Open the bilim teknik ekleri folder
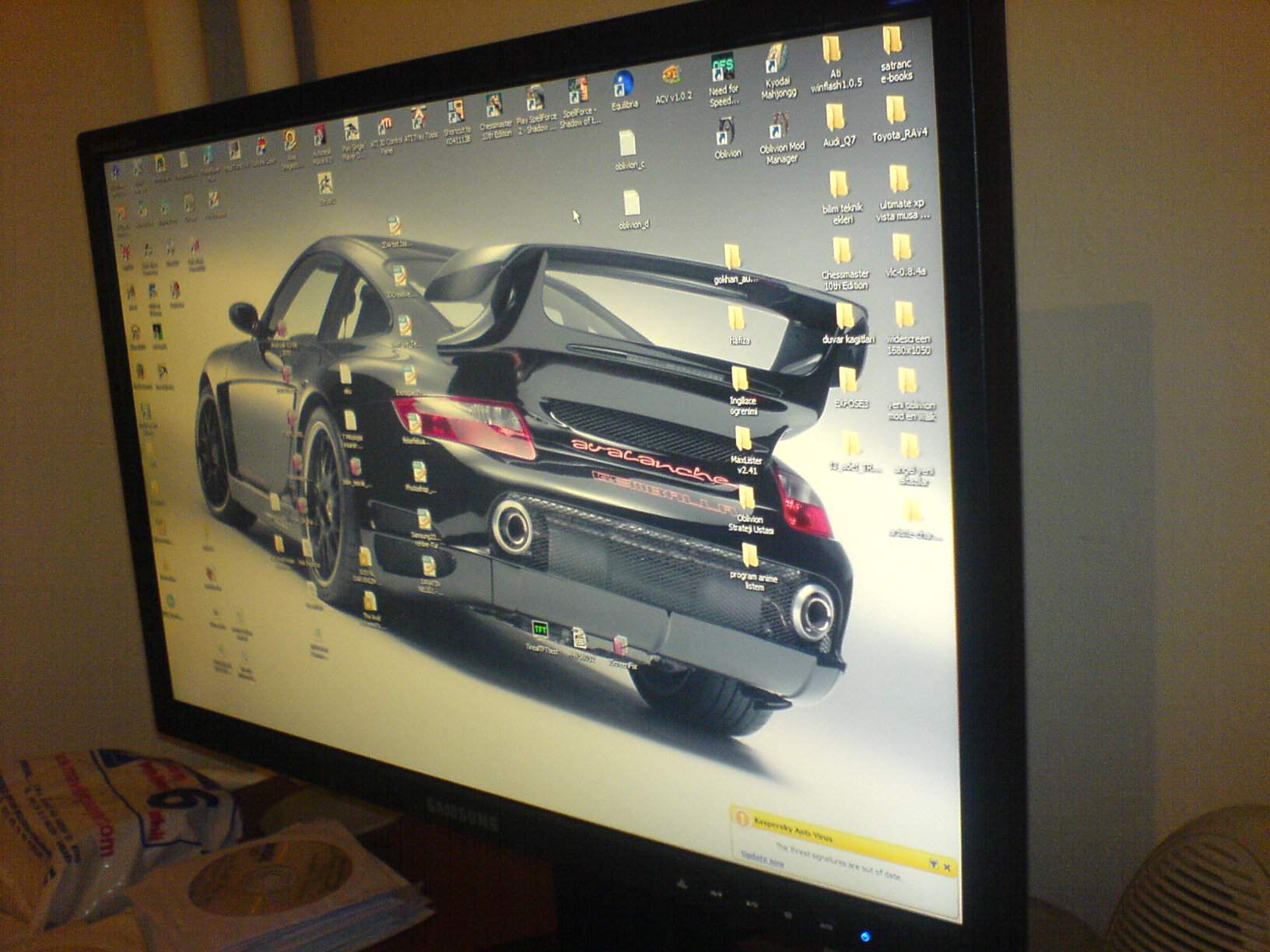 pyautogui.click(x=840, y=197)
